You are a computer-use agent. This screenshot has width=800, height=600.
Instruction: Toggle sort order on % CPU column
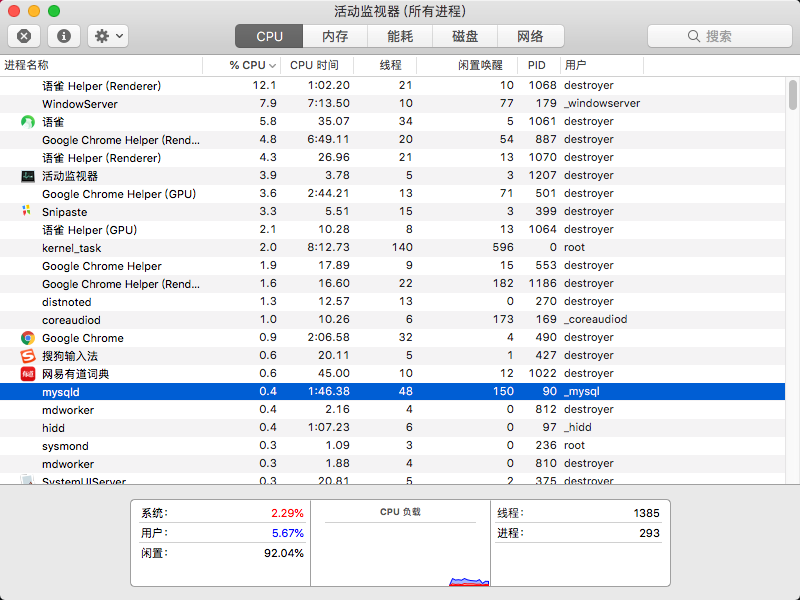[242, 65]
